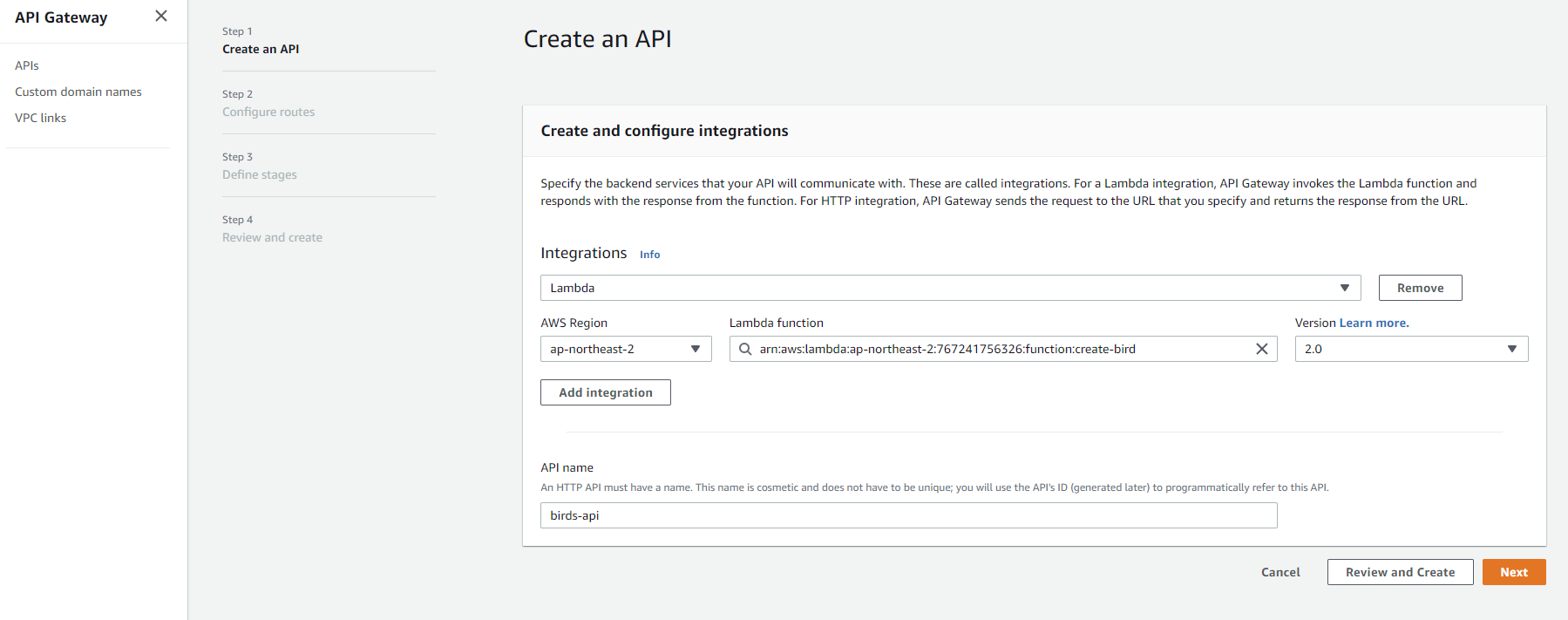Open APIs in the sidebar
This screenshot has width=1568, height=620.
tap(27, 65)
